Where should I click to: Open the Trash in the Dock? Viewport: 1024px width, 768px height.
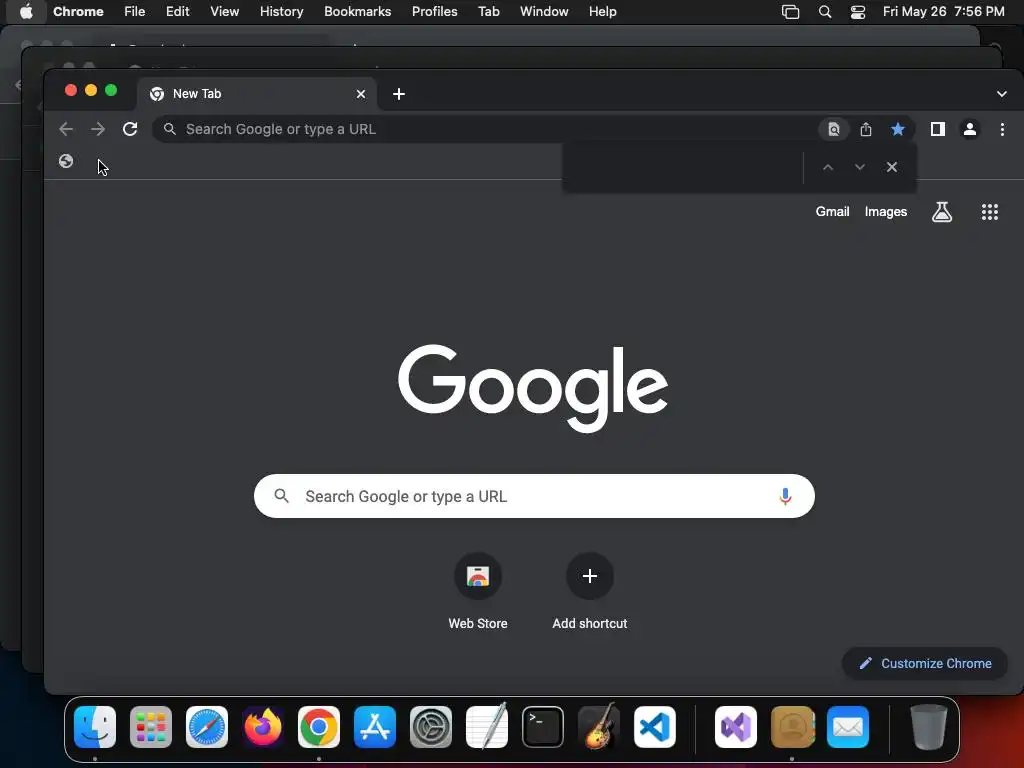[928, 727]
